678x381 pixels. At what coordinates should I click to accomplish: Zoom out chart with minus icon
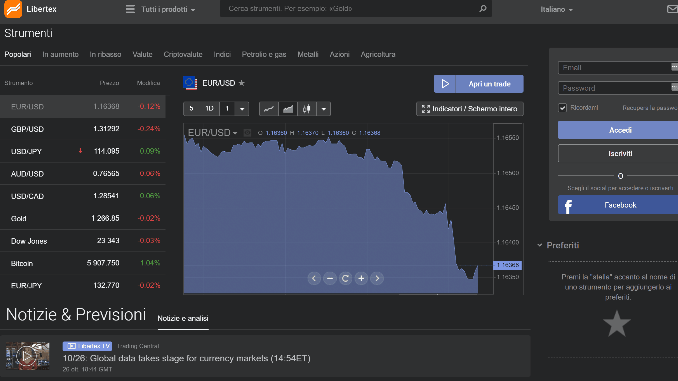click(330, 279)
